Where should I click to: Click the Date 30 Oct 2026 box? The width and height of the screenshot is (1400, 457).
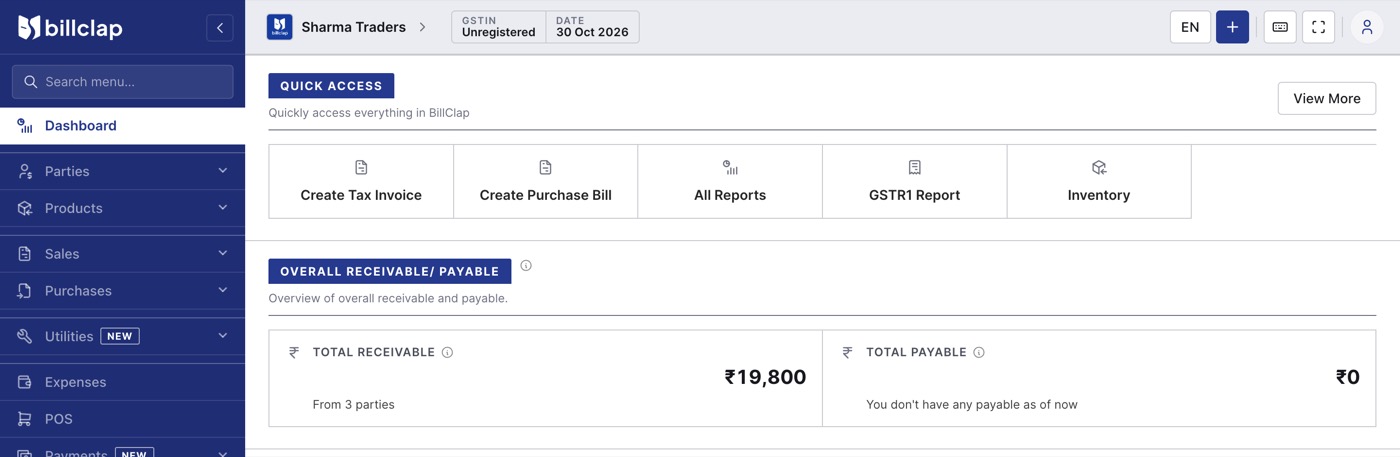pyautogui.click(x=593, y=27)
